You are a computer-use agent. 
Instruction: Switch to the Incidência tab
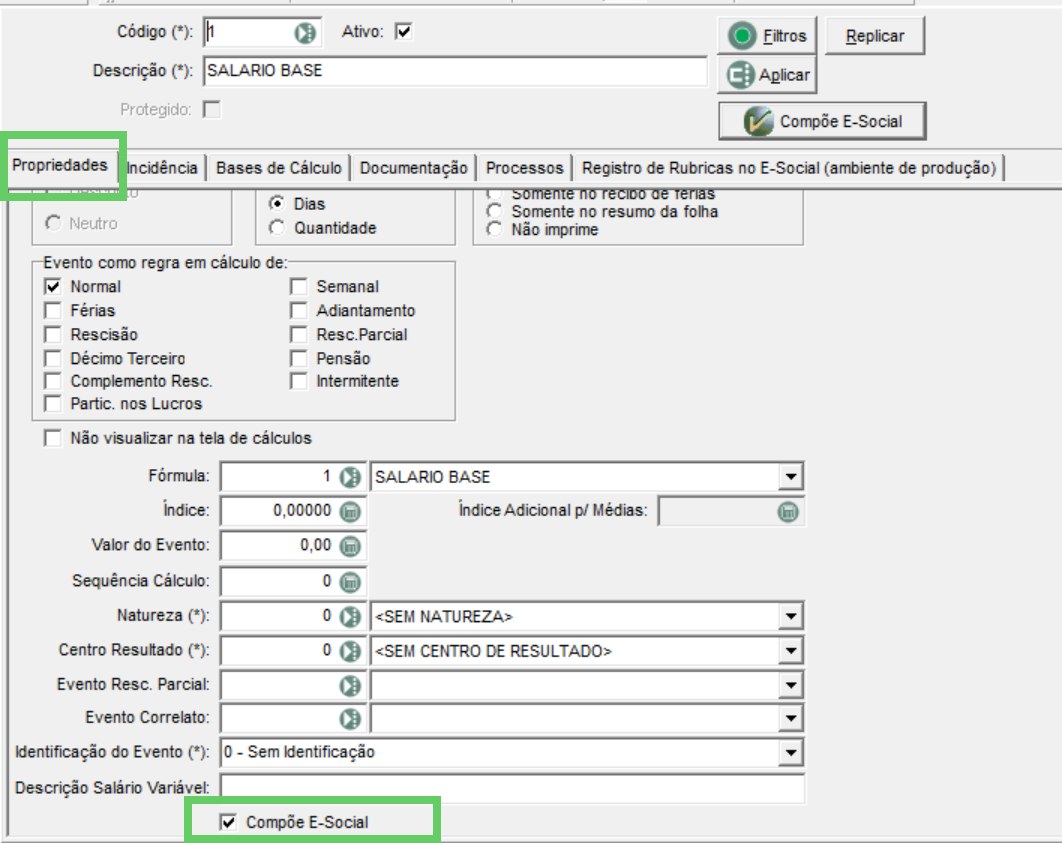point(162,168)
